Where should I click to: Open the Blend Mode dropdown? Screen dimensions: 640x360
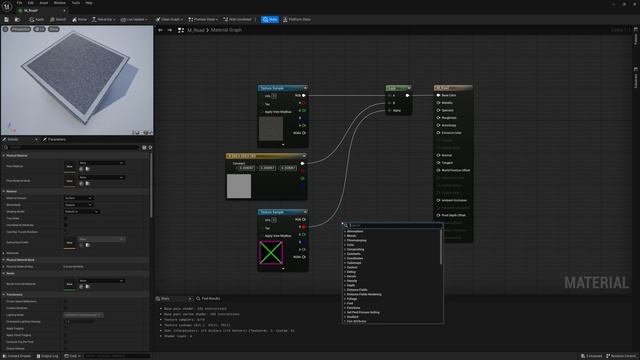point(78,205)
